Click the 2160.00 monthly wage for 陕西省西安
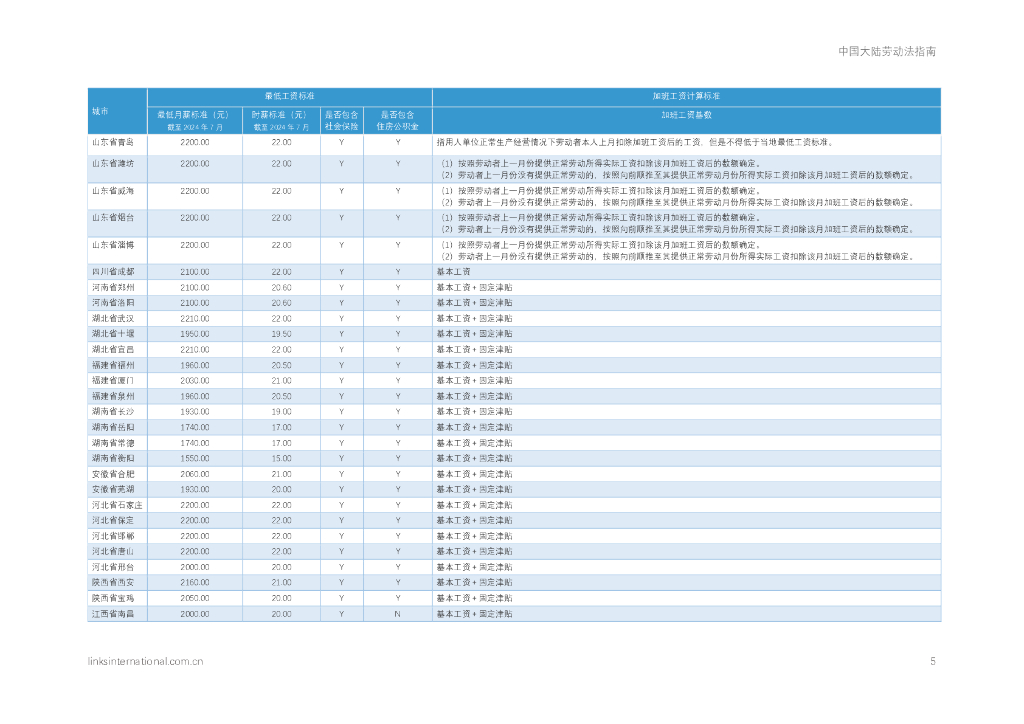The image size is (1024, 724). coord(195,583)
